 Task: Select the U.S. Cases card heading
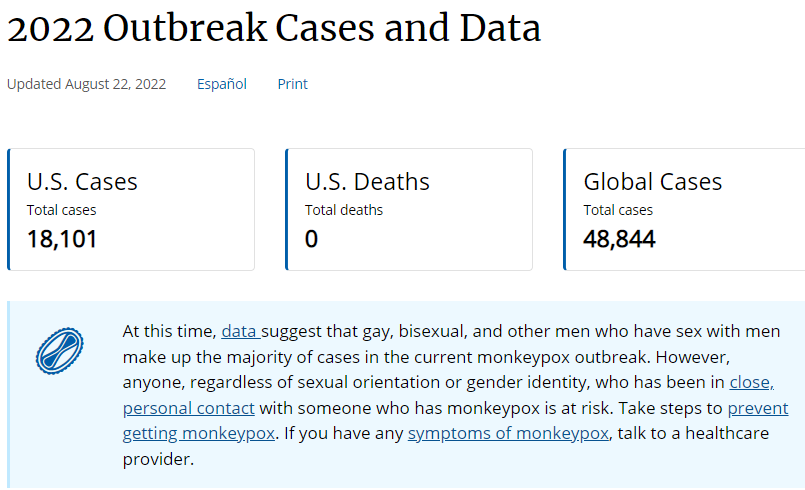[82, 182]
